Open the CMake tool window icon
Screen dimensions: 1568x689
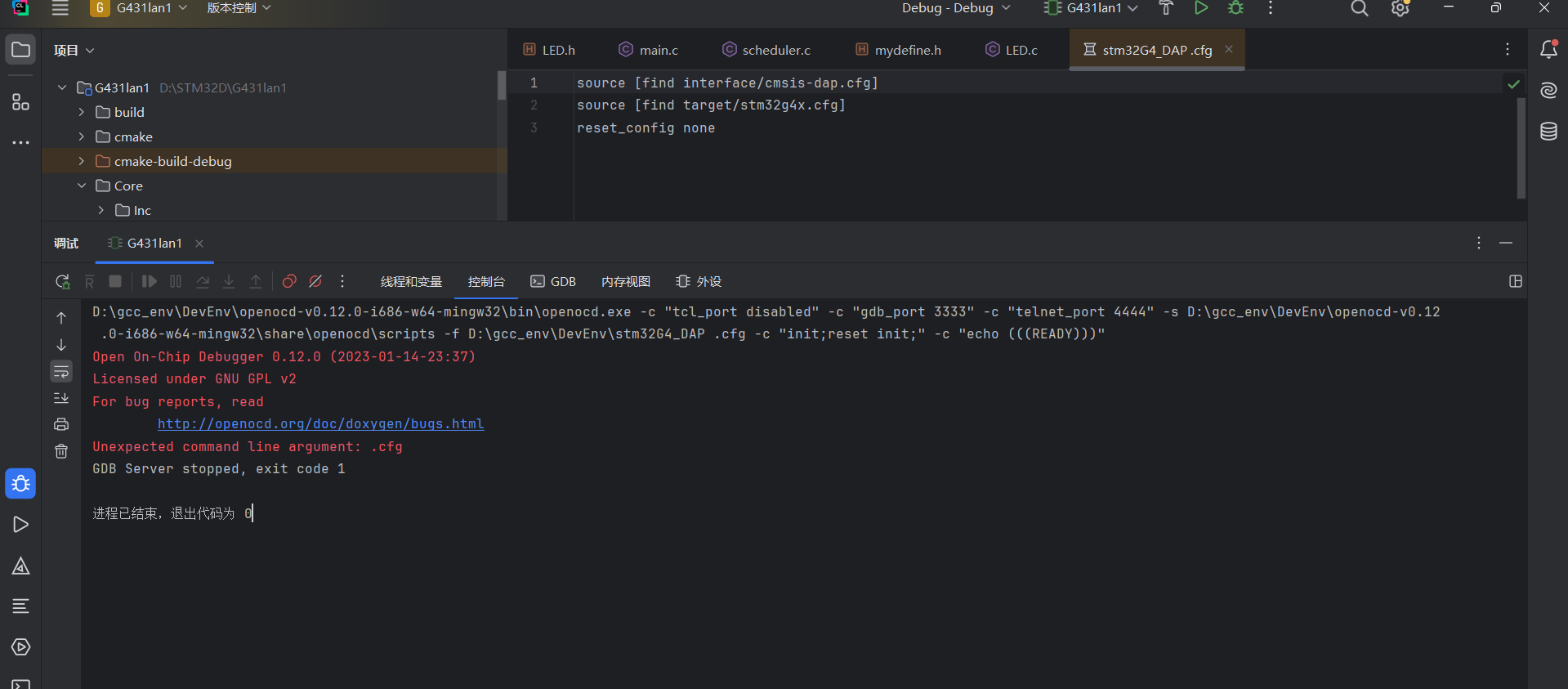pos(20,566)
